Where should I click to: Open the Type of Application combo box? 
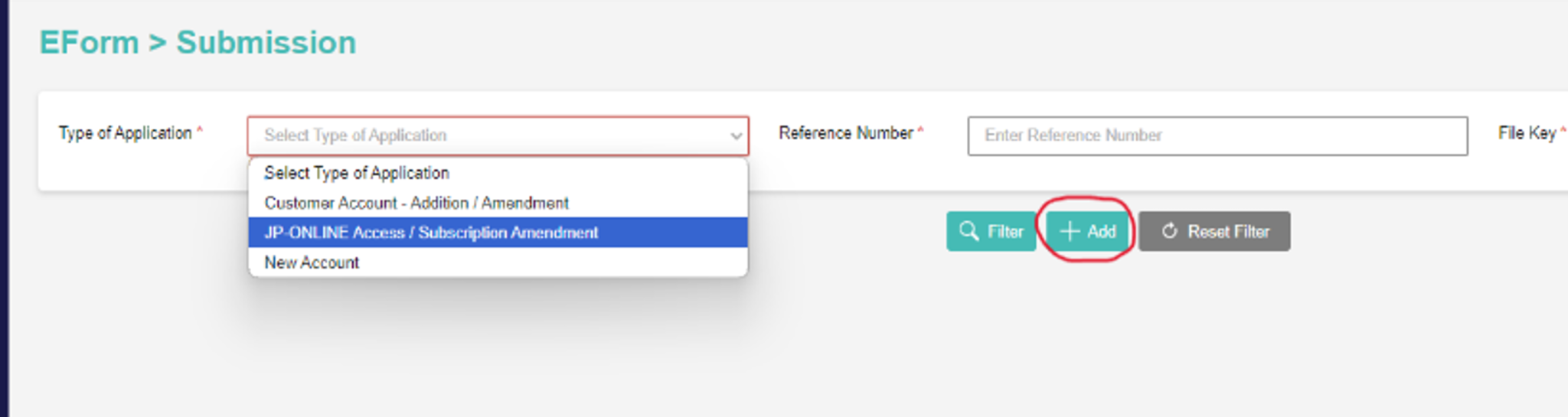point(490,135)
